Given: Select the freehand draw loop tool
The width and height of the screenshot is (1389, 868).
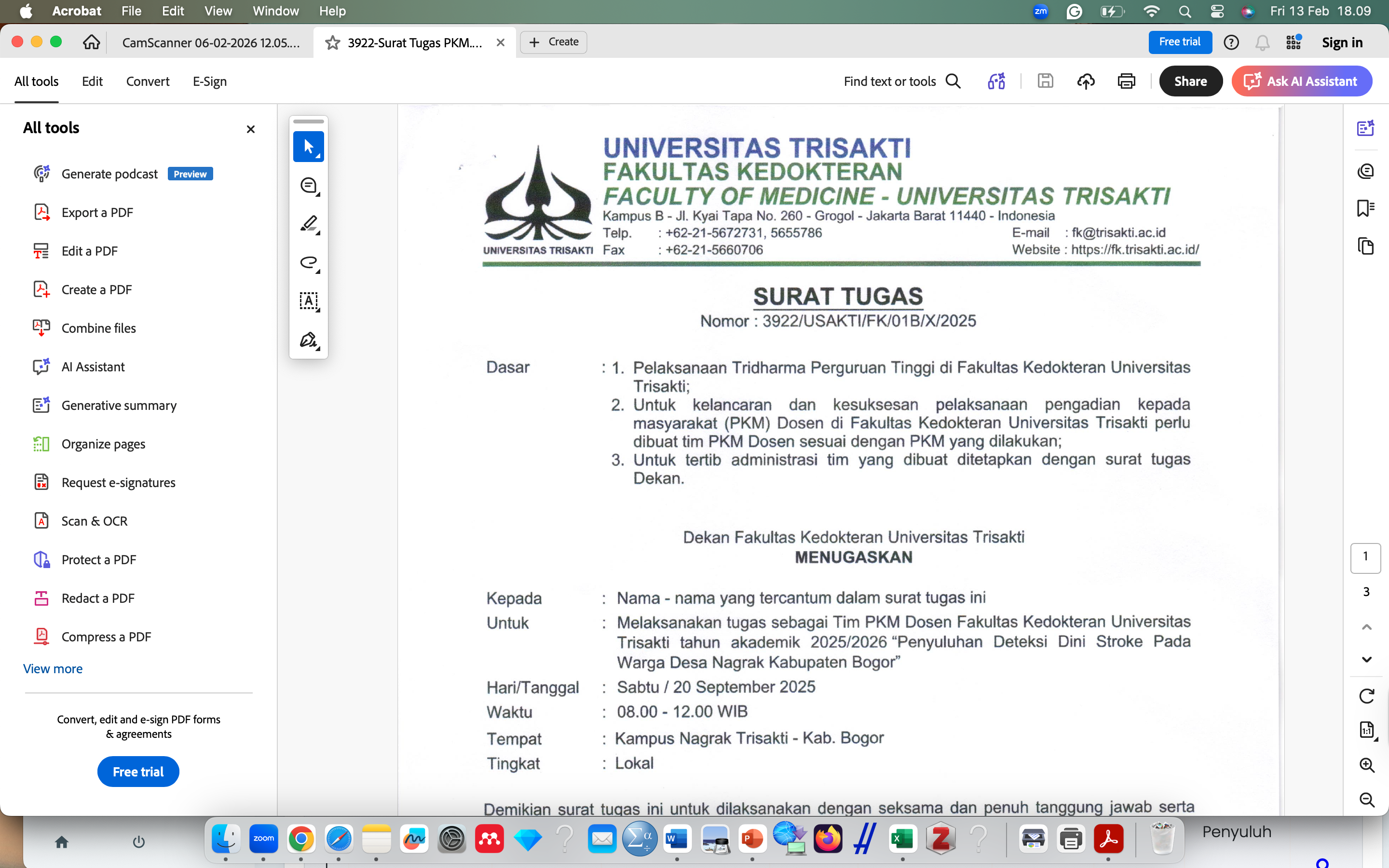Looking at the screenshot, I should [308, 263].
